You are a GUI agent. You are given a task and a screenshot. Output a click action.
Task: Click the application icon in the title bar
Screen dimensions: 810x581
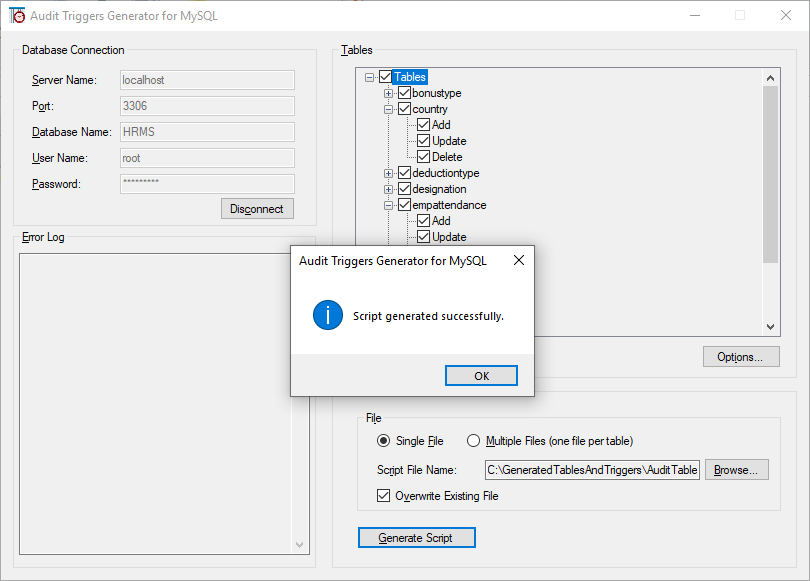tap(18, 15)
